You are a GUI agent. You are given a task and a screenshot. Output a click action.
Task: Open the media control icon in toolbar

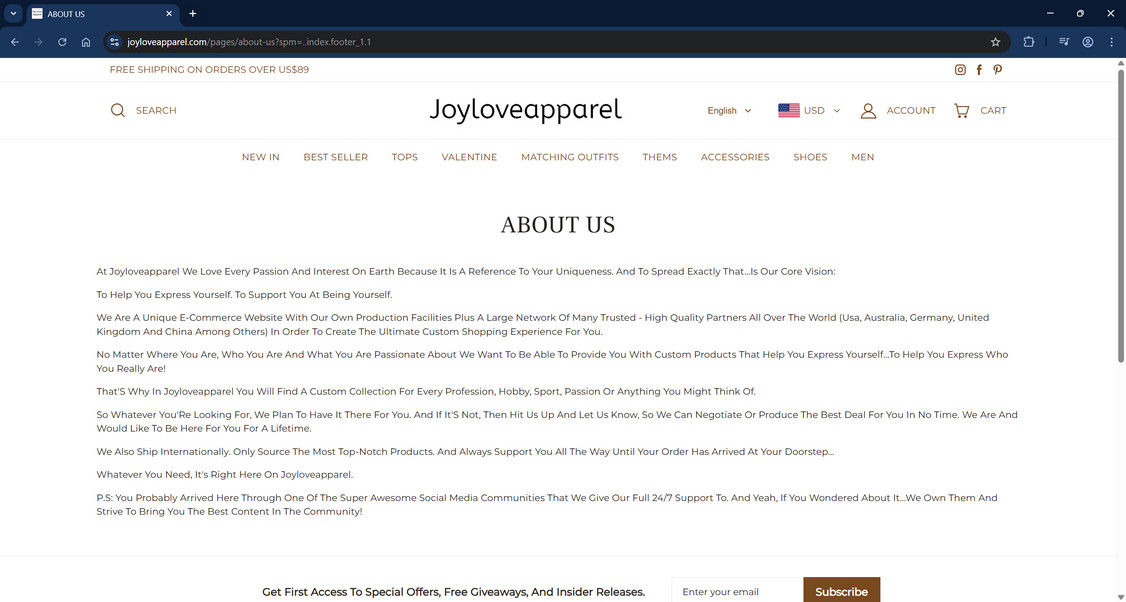1064,42
